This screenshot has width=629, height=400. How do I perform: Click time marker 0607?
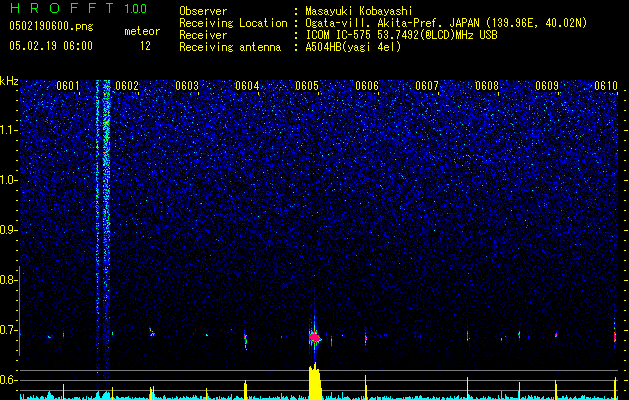(x=427, y=86)
